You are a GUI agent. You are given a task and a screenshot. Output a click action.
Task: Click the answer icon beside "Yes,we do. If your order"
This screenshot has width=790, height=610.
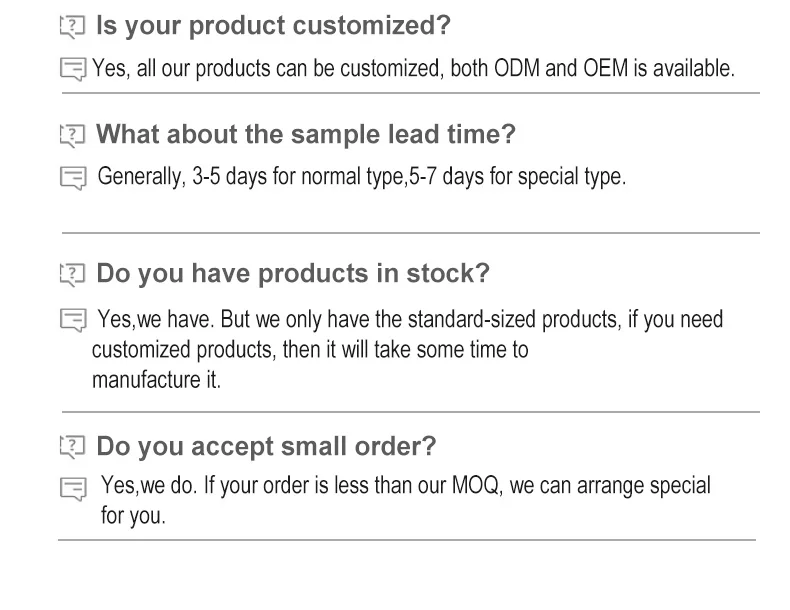pos(73,490)
